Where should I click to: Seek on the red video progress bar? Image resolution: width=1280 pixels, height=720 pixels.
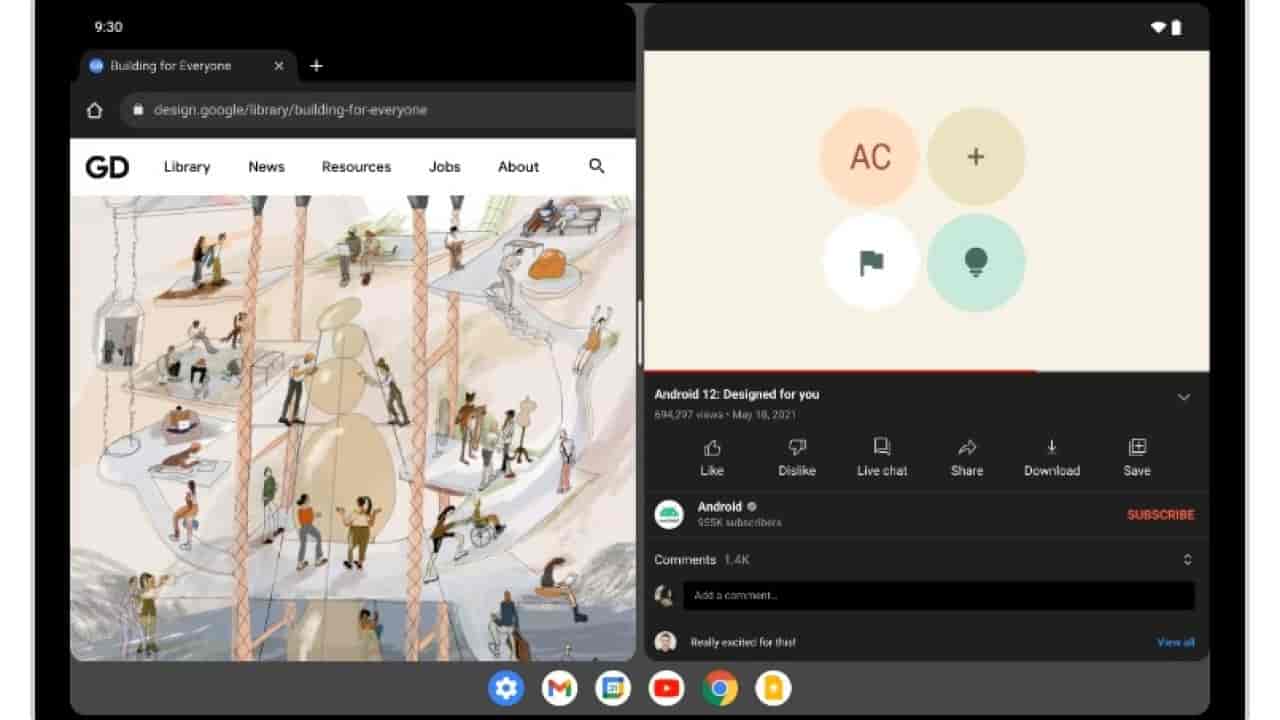coord(926,371)
